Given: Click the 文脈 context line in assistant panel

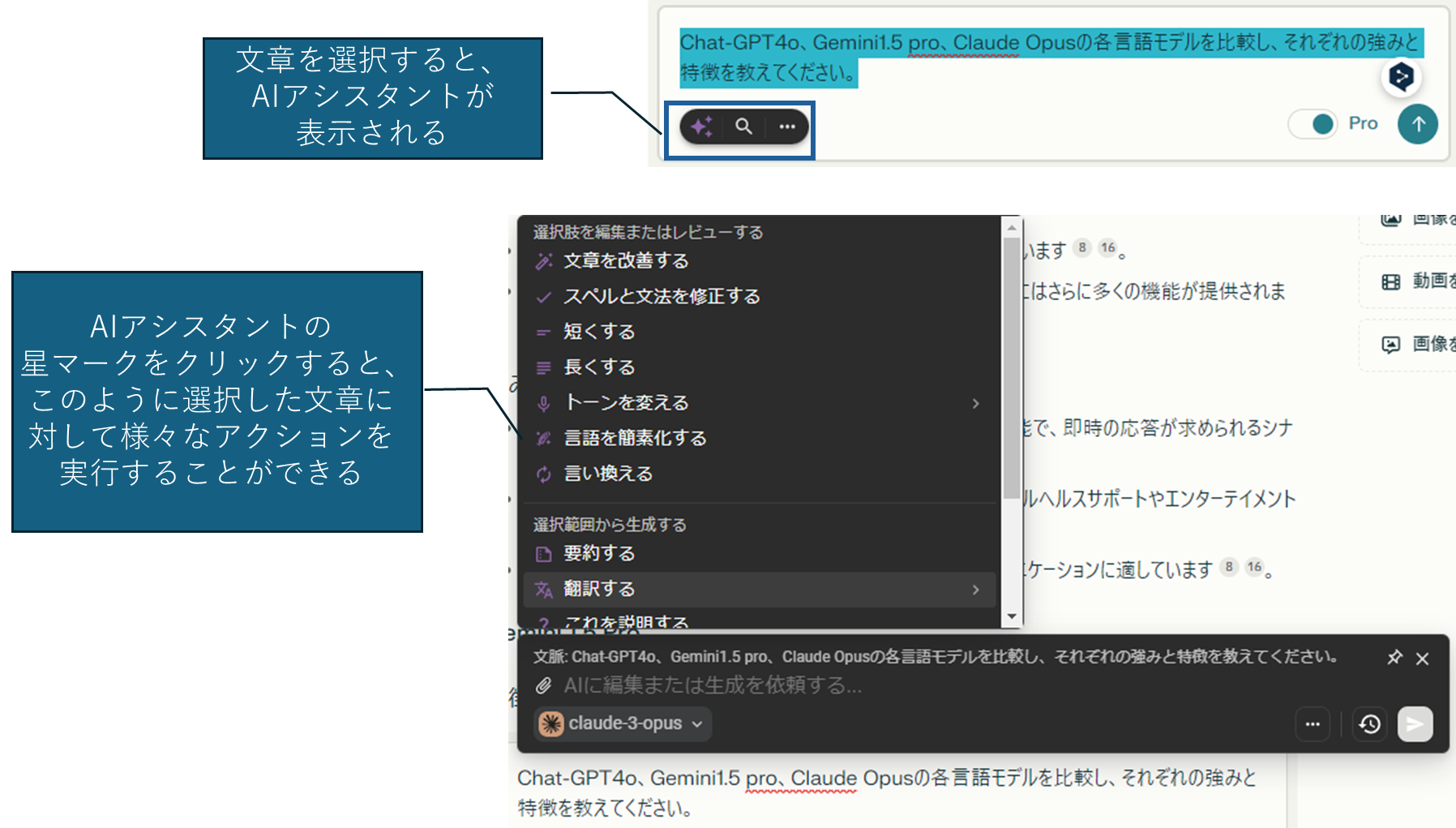Looking at the screenshot, I should pos(935,657).
